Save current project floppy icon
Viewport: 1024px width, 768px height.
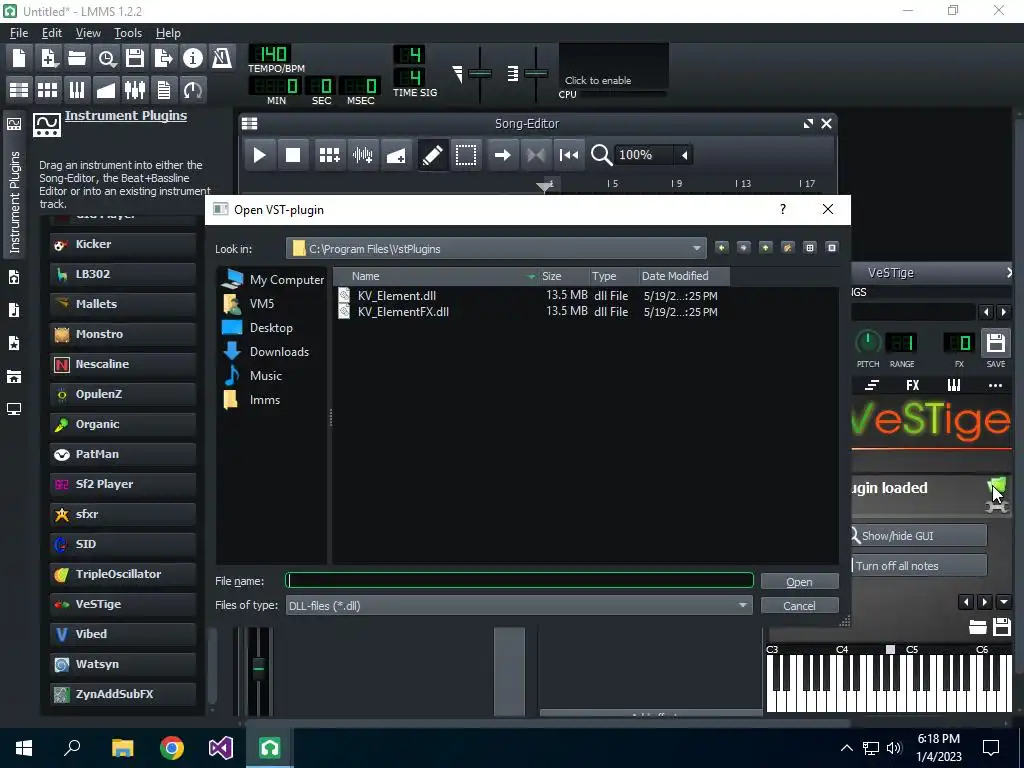(135, 58)
